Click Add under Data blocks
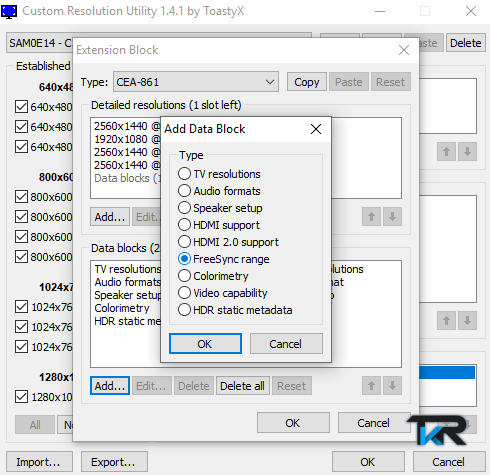 pyautogui.click(x=110, y=386)
